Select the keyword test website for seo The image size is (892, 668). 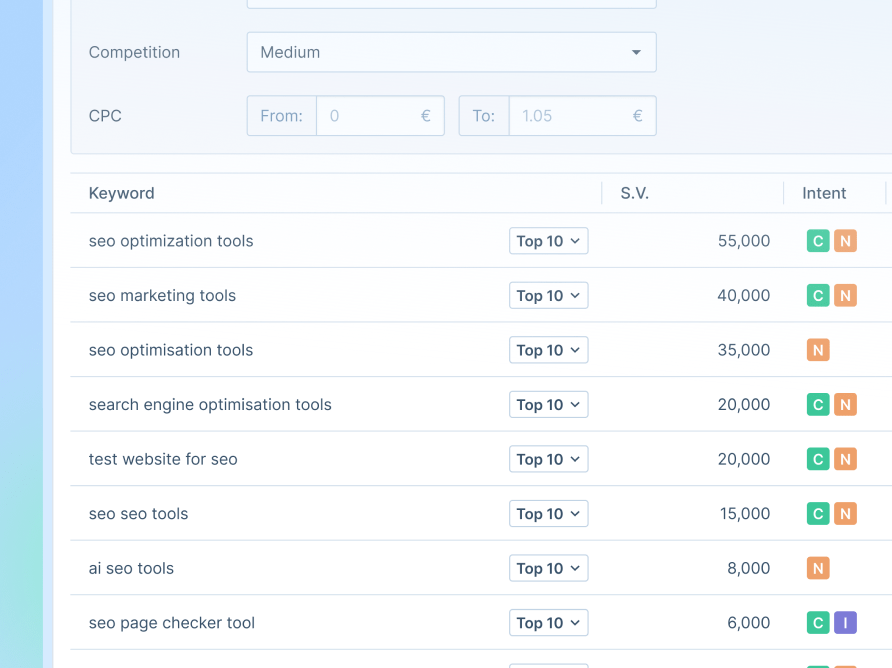[x=163, y=459]
